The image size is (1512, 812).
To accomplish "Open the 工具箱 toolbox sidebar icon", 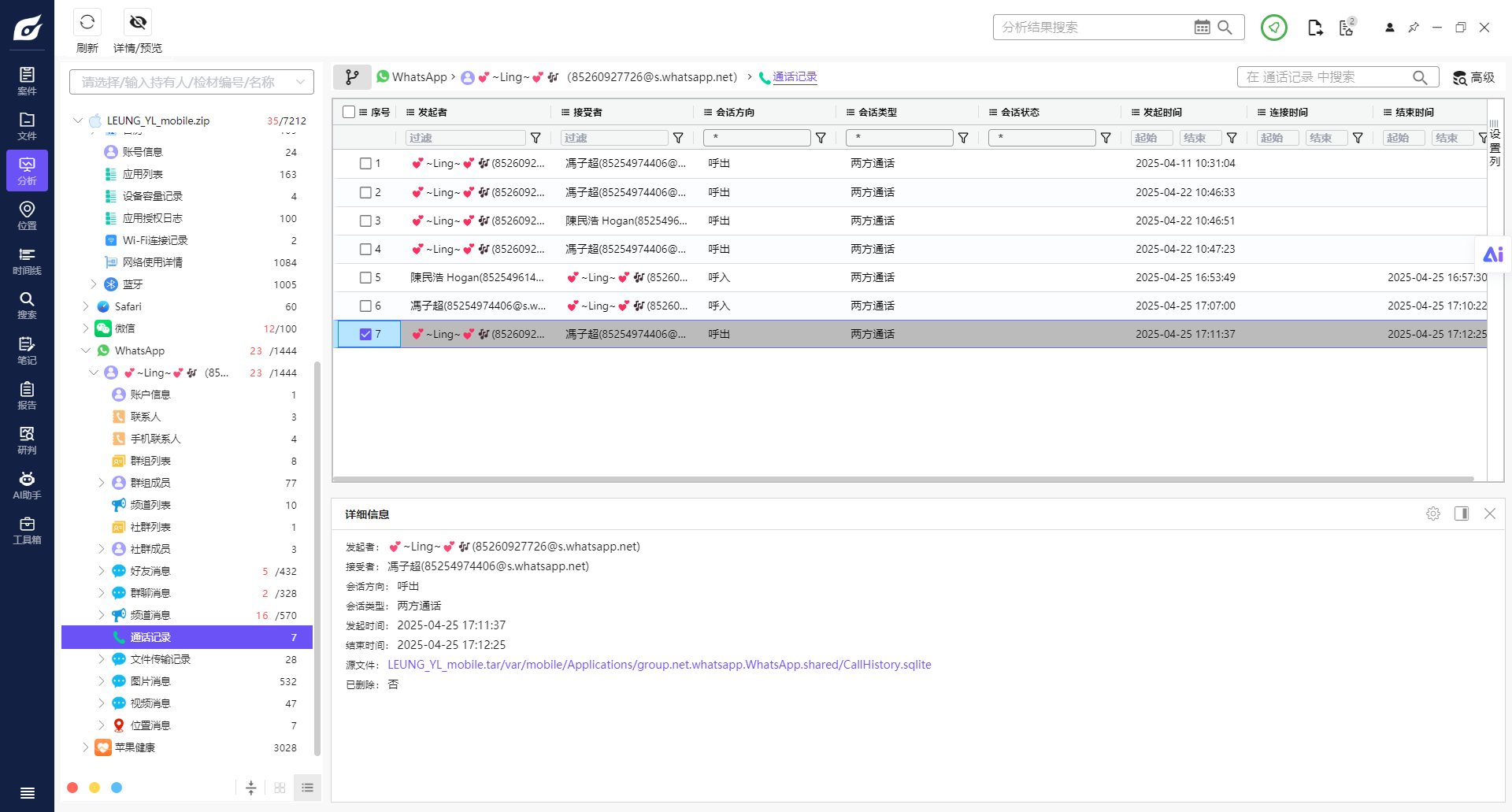I will point(27,530).
